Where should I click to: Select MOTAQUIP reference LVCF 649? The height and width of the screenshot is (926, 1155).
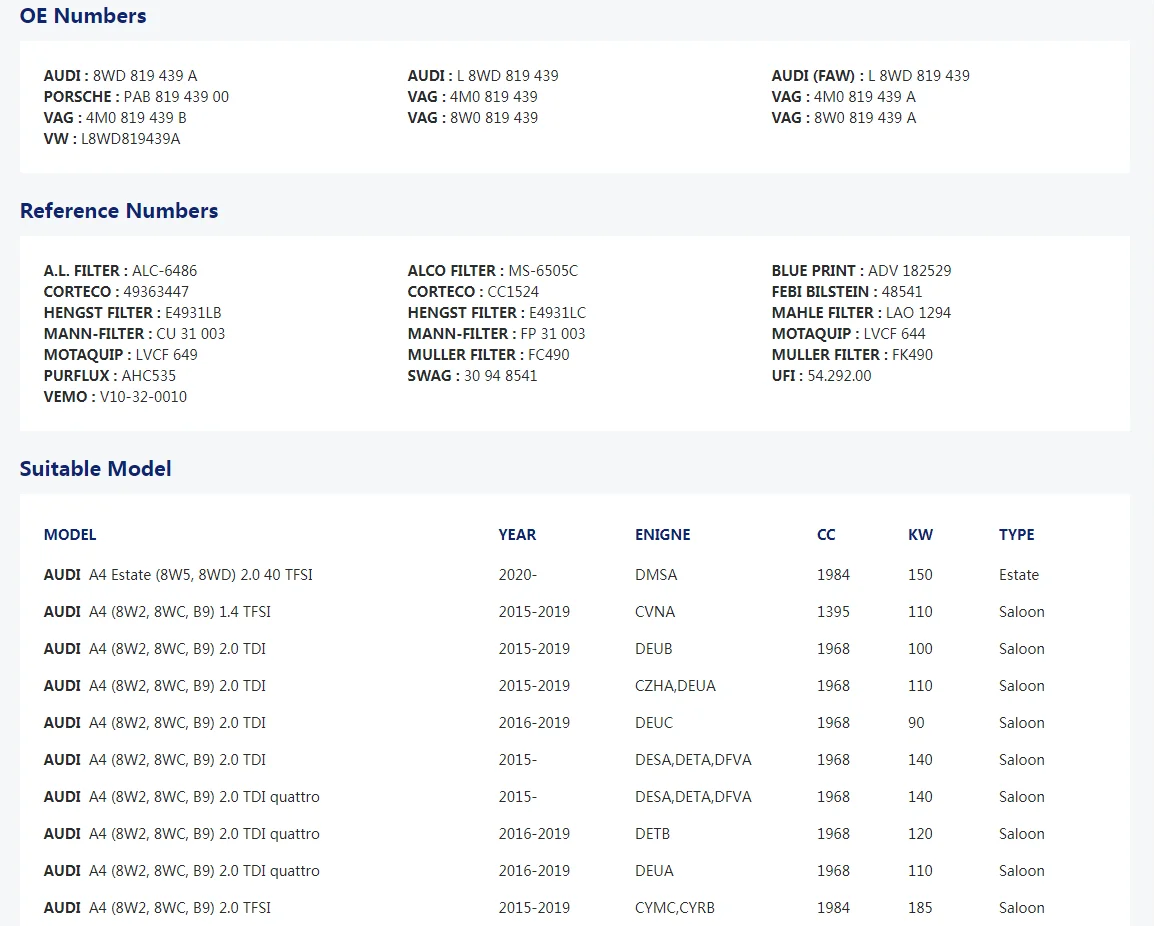tap(121, 355)
